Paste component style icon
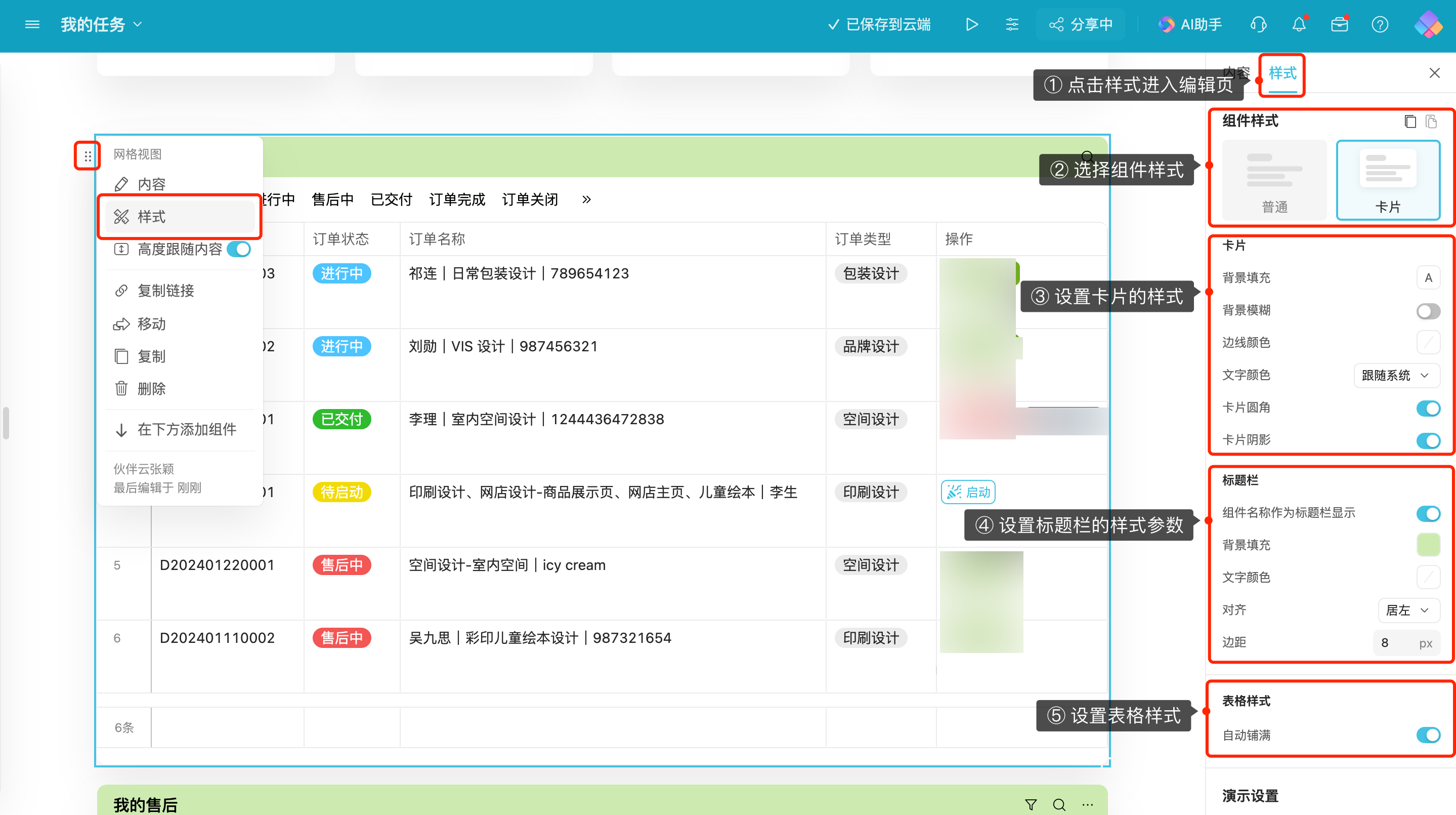Image resolution: width=1456 pixels, height=815 pixels. (1431, 121)
